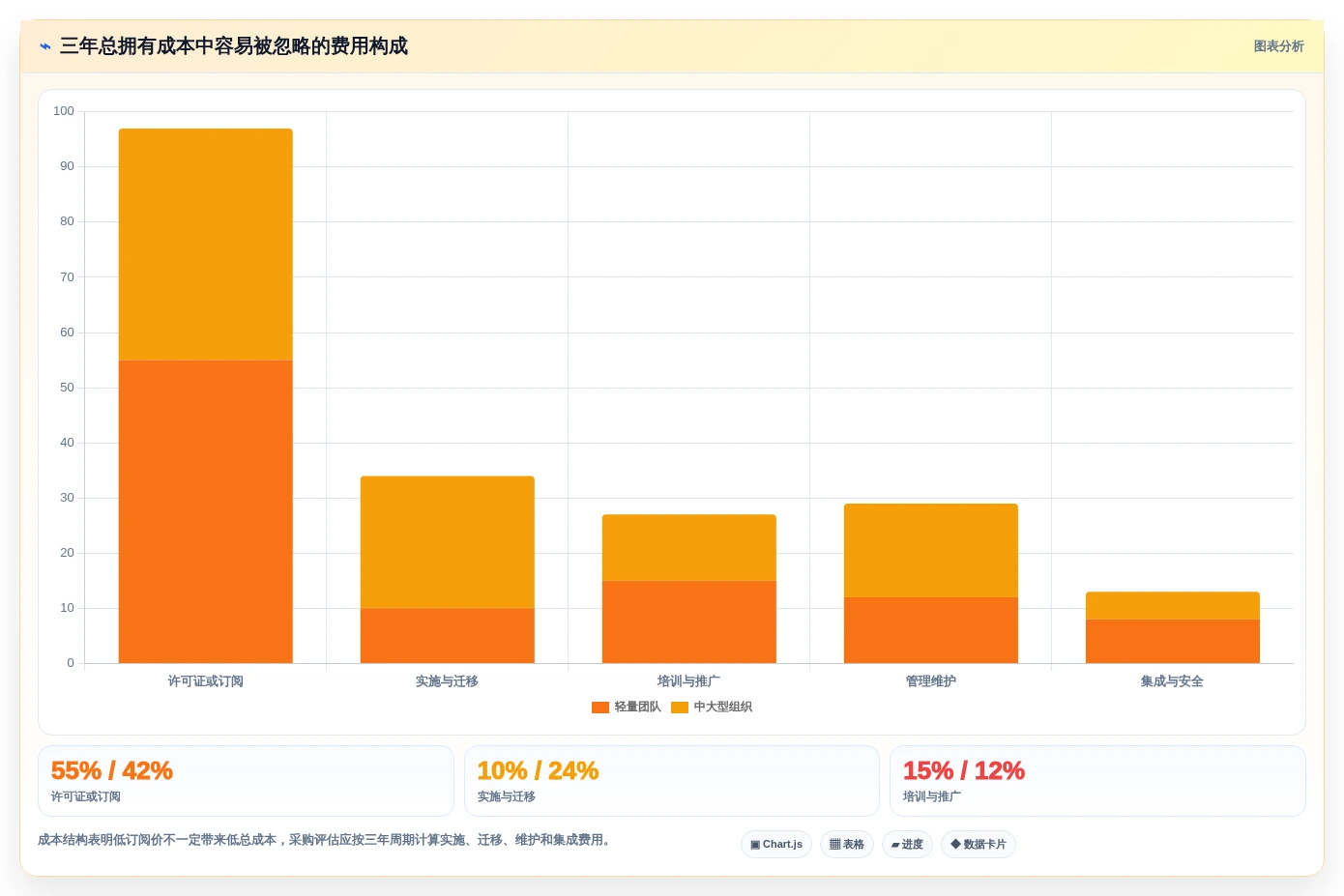The image size is (1344, 896).
Task: Click the 实施与迁移 light team bar segment
Action: tap(448, 636)
